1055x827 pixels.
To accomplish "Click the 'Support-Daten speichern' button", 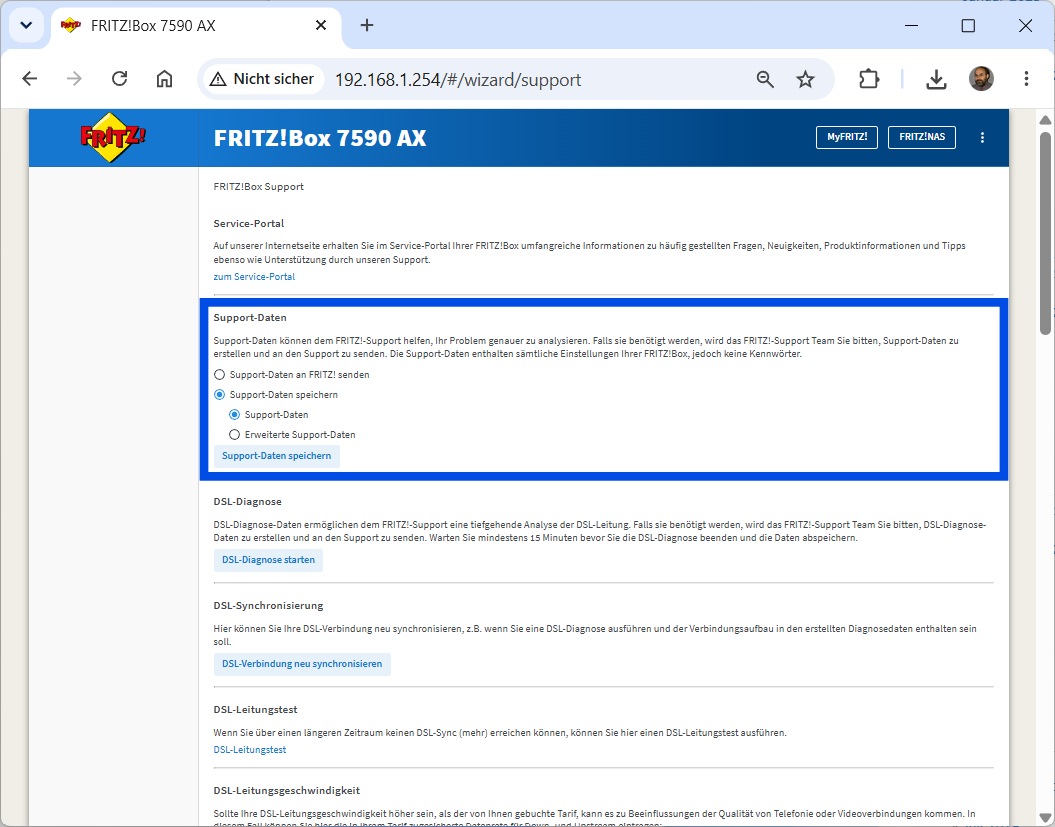I will pyautogui.click(x=277, y=456).
